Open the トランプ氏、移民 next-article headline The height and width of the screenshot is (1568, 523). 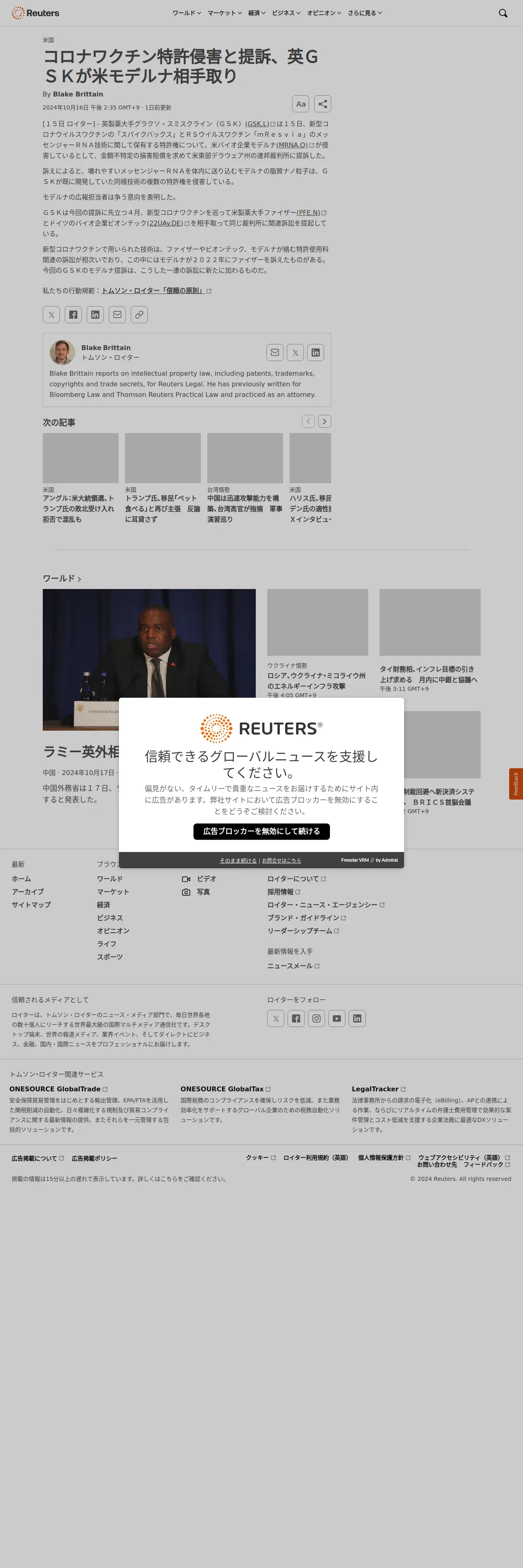pyautogui.click(x=163, y=509)
